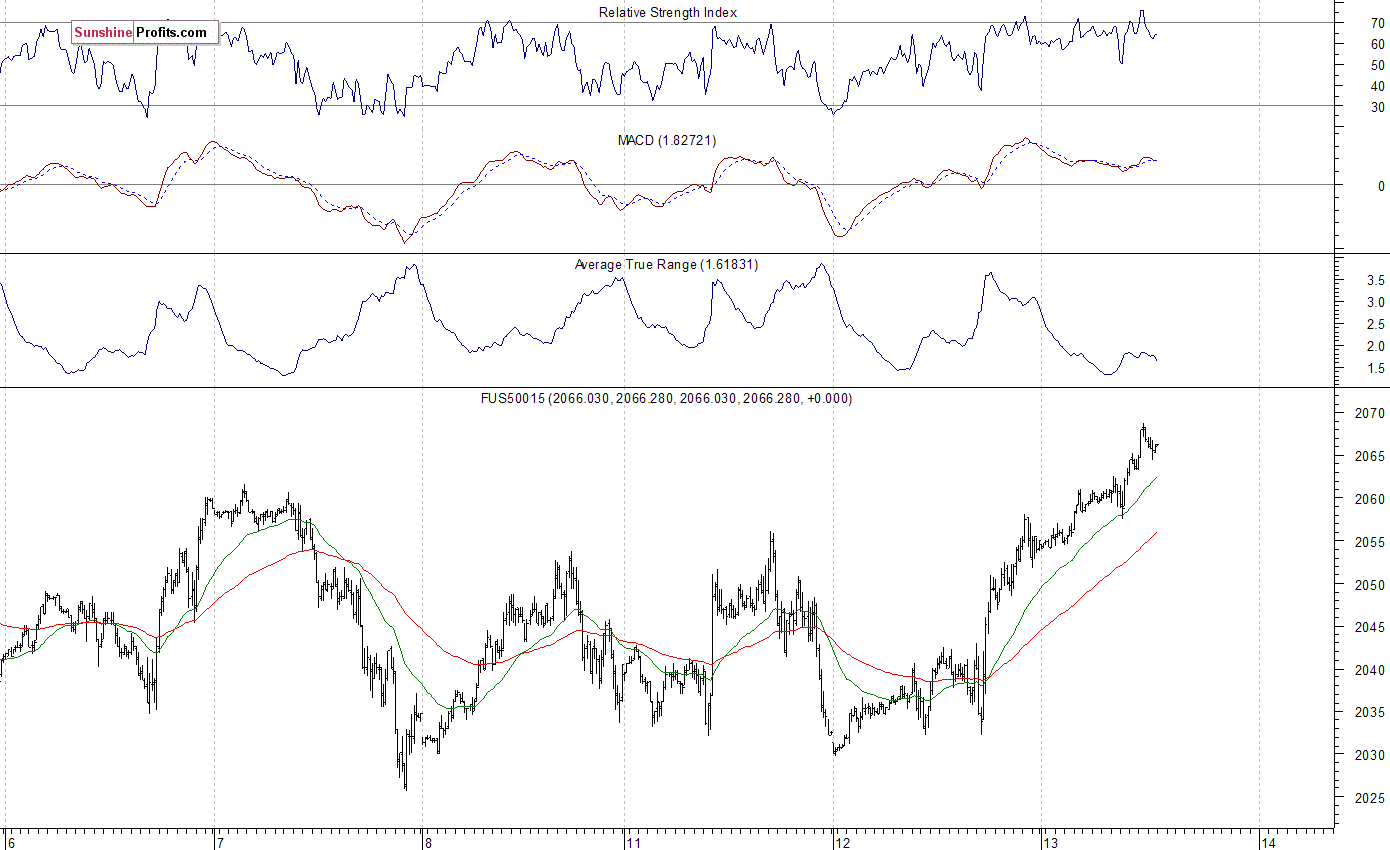Click the price axis label 2050
Viewport: 1390px width, 850px height.
[1371, 585]
